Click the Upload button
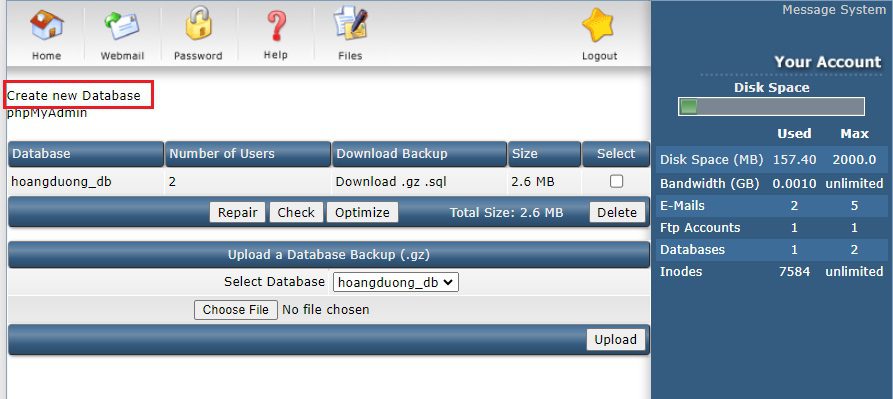The height and width of the screenshot is (399, 893). (616, 340)
